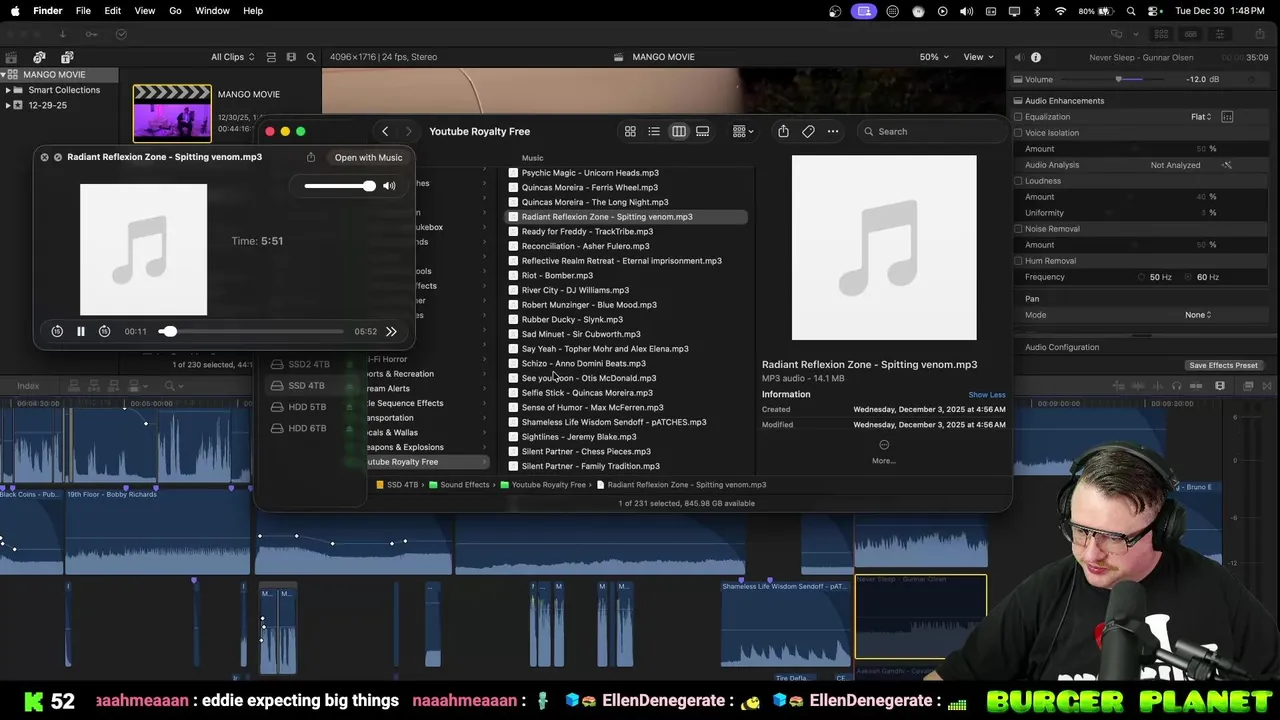Viewport: 1280px width, 720px height.
Task: Open the Equalization Flat preset dropdown
Action: click(1201, 117)
